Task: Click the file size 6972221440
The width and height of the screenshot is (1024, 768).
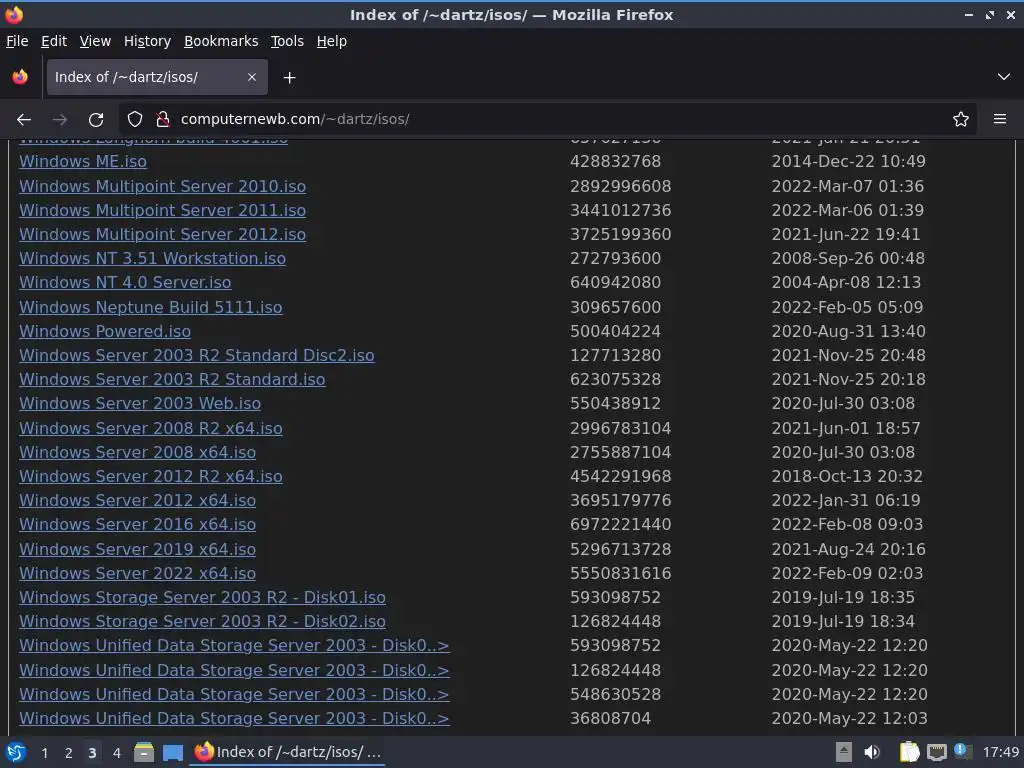Action: click(x=620, y=525)
